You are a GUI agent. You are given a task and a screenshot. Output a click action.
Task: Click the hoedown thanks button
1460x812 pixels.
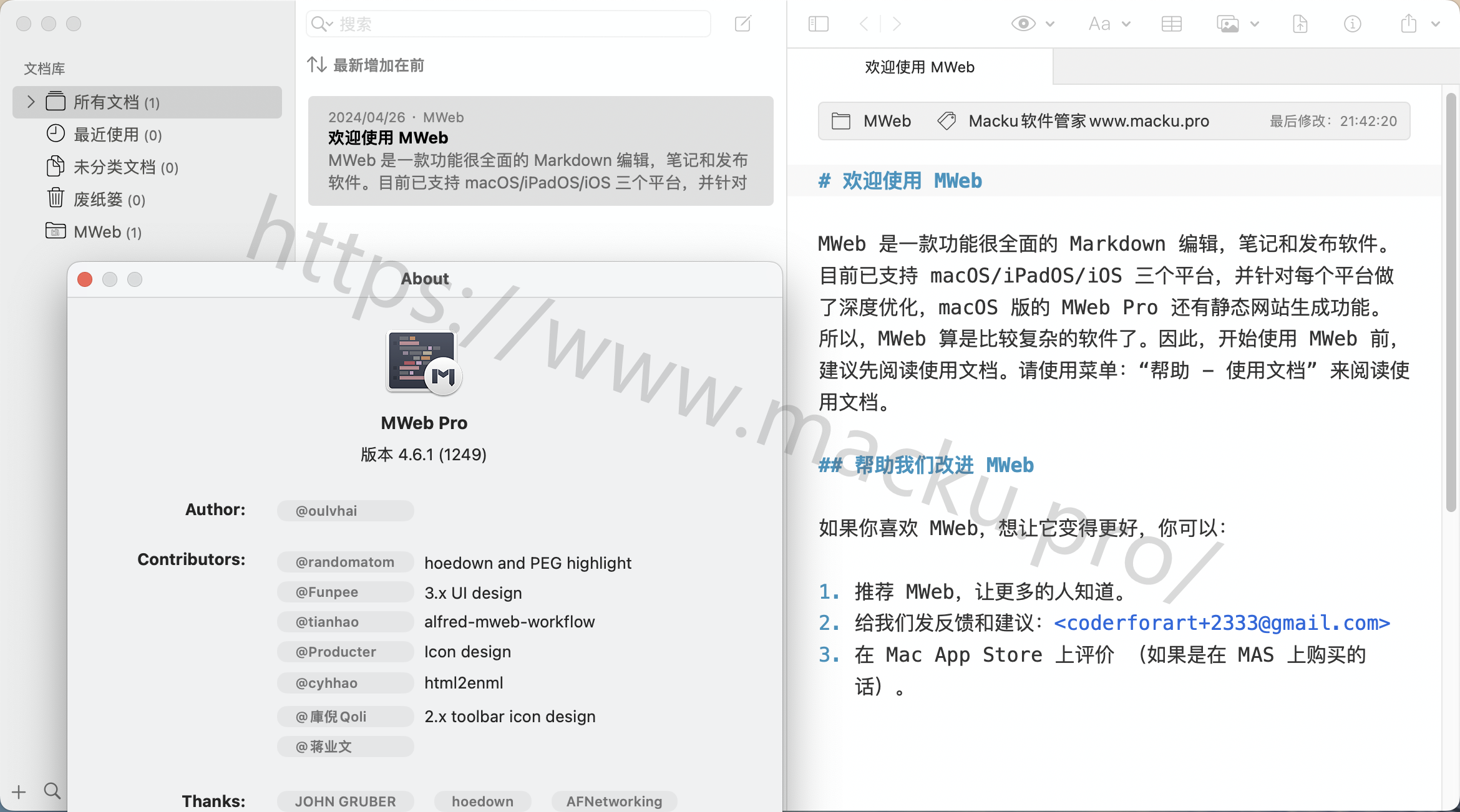[482, 801]
